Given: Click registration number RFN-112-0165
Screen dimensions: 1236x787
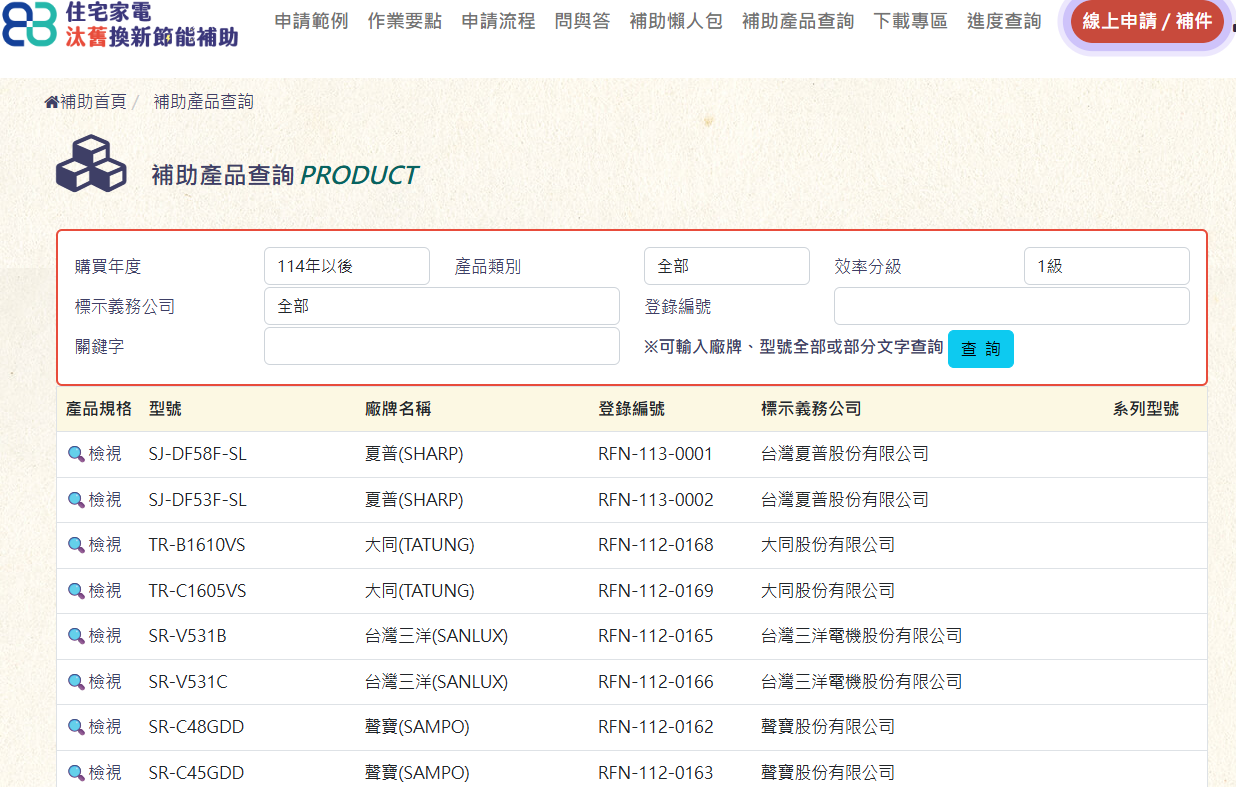Looking at the screenshot, I should 656,636.
